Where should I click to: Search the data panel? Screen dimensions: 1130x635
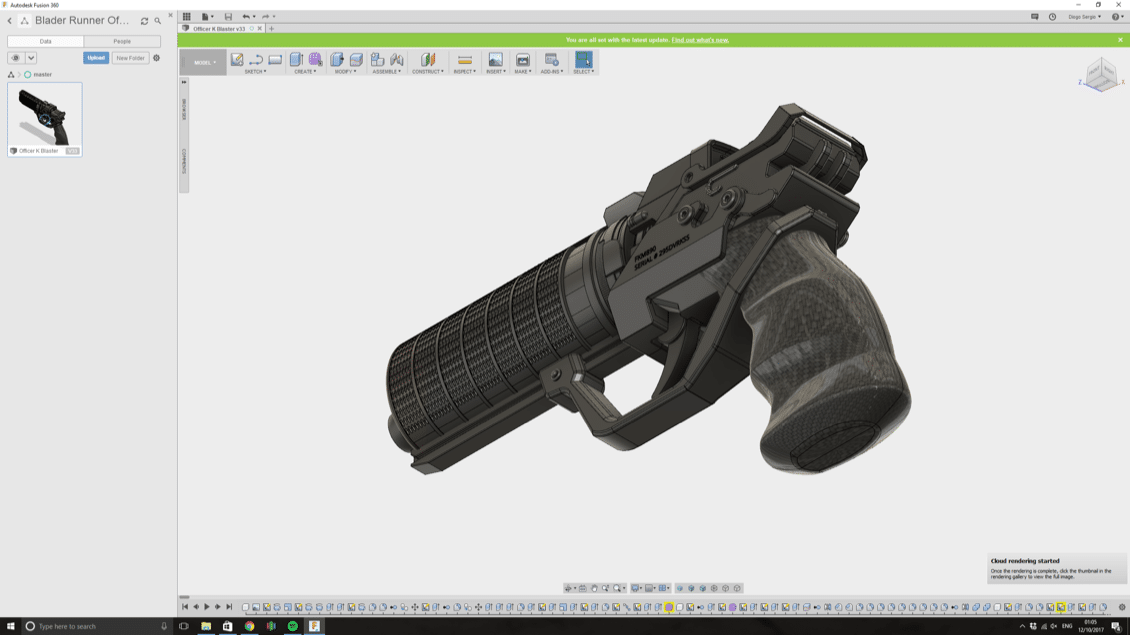tap(158, 21)
